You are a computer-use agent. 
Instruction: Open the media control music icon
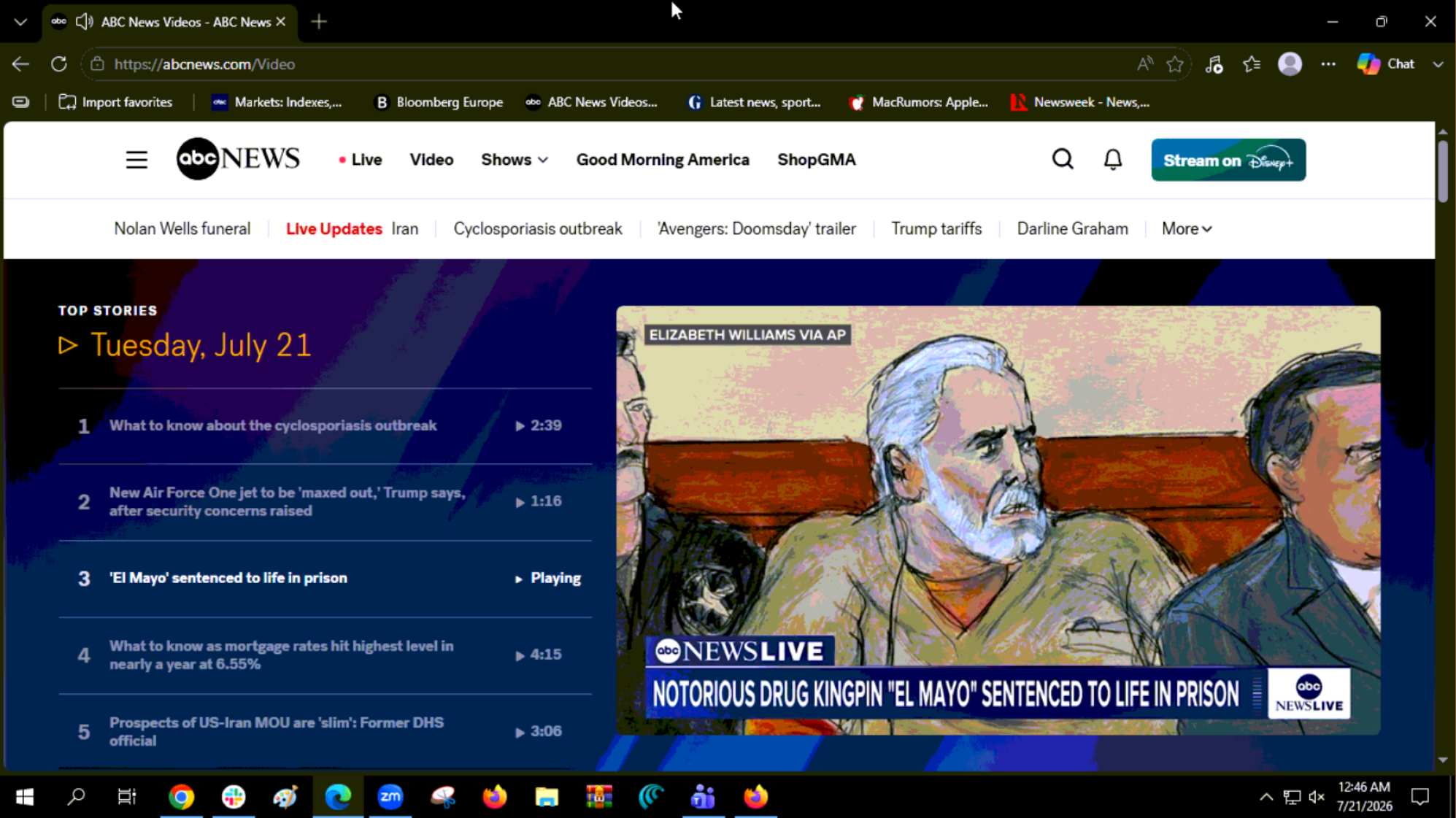click(1214, 64)
